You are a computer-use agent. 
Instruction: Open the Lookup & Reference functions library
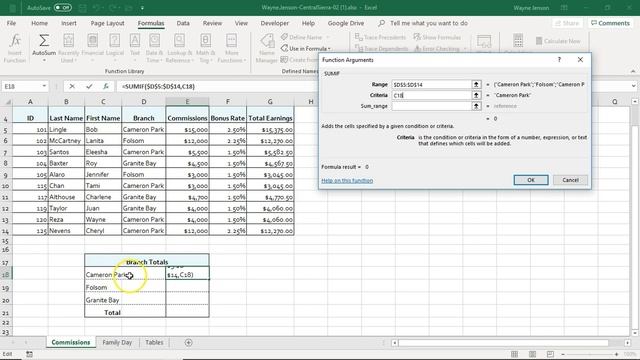point(179,48)
